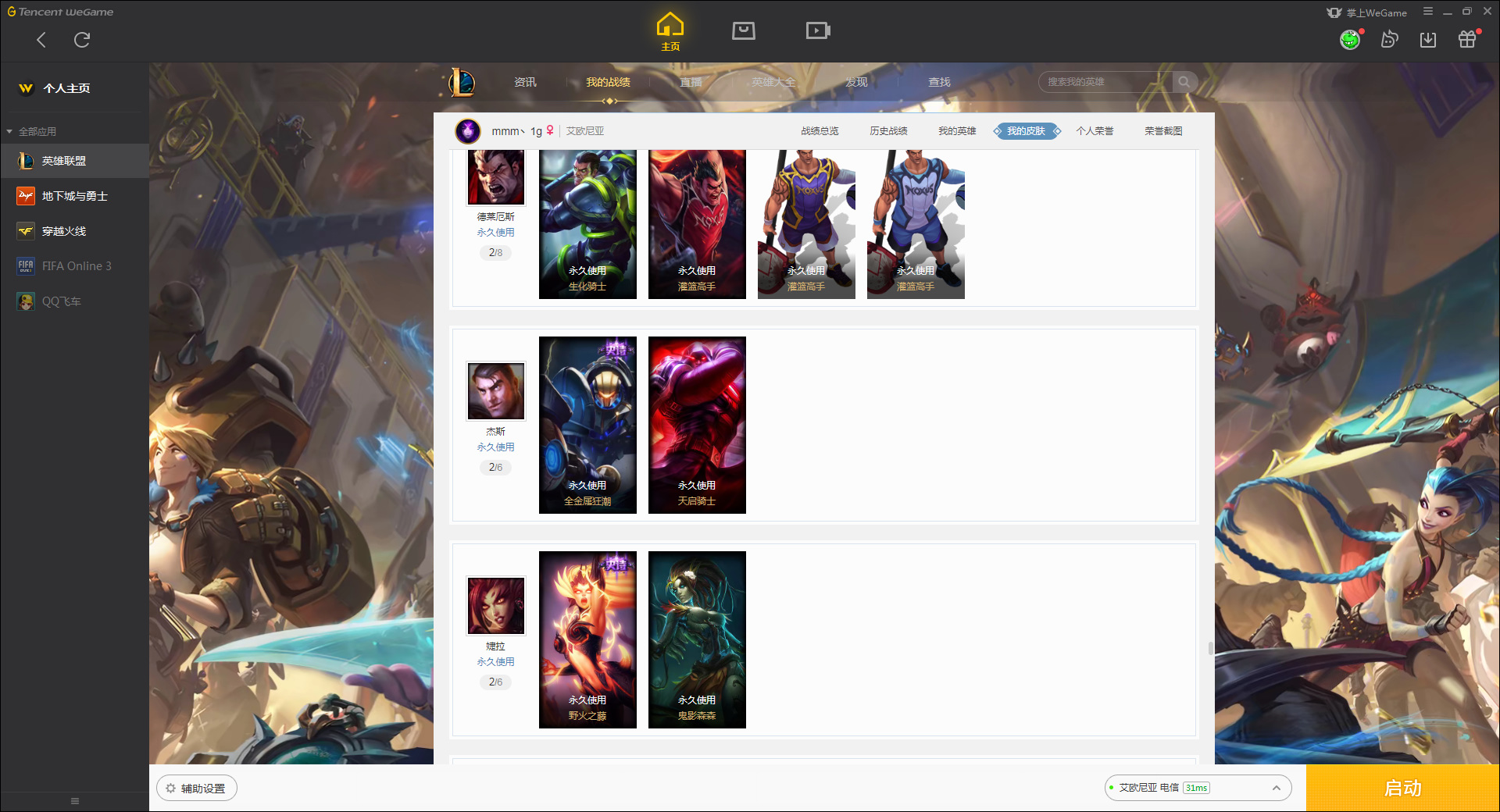Screen dimensions: 1500x812
Task: Open the 查找 tab
Action: coord(939,82)
